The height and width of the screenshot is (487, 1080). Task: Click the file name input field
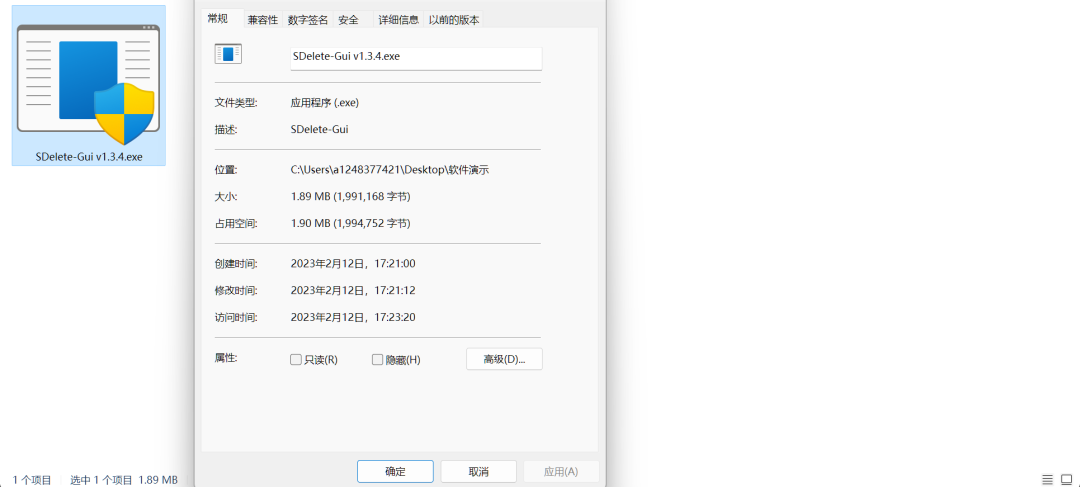(x=416, y=58)
